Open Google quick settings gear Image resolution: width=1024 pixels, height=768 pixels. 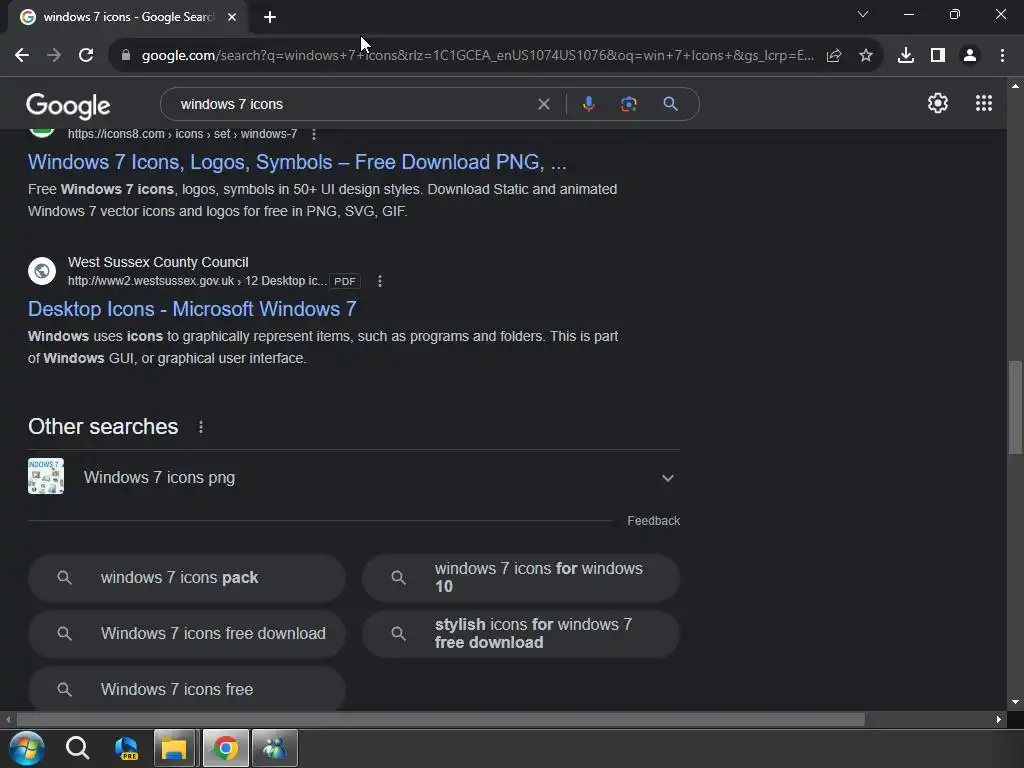pos(938,103)
